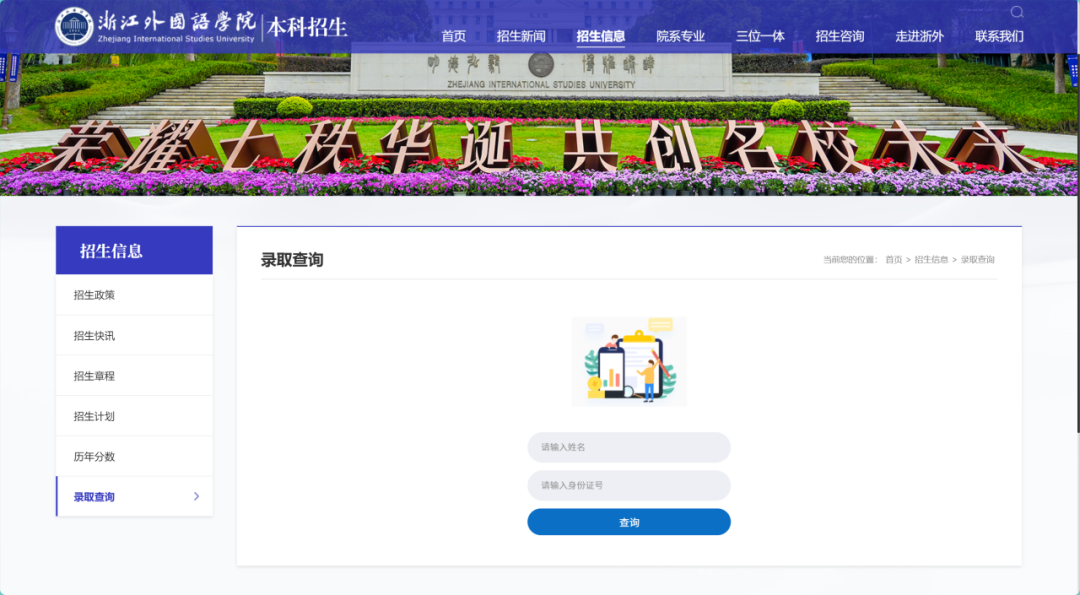Screen dimensions: 1080x595
Task: Click the 本科招生 header title
Action: pos(307,28)
